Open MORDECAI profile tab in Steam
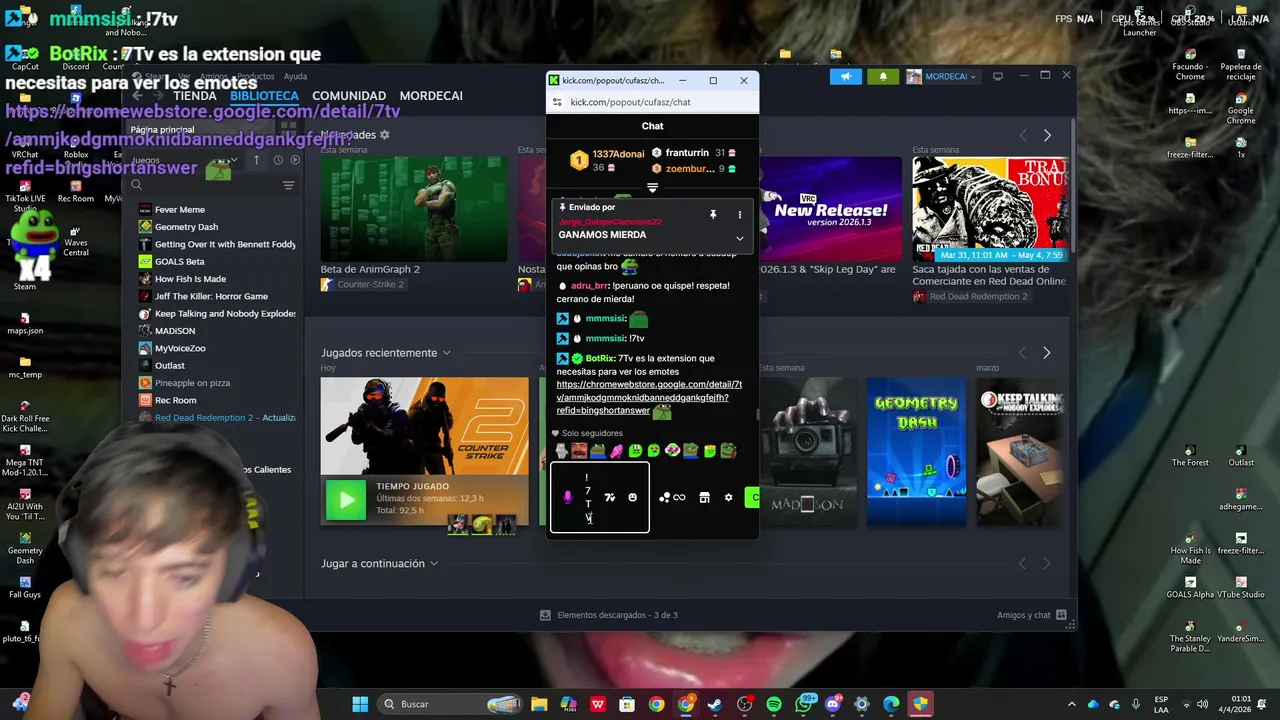 coord(431,96)
